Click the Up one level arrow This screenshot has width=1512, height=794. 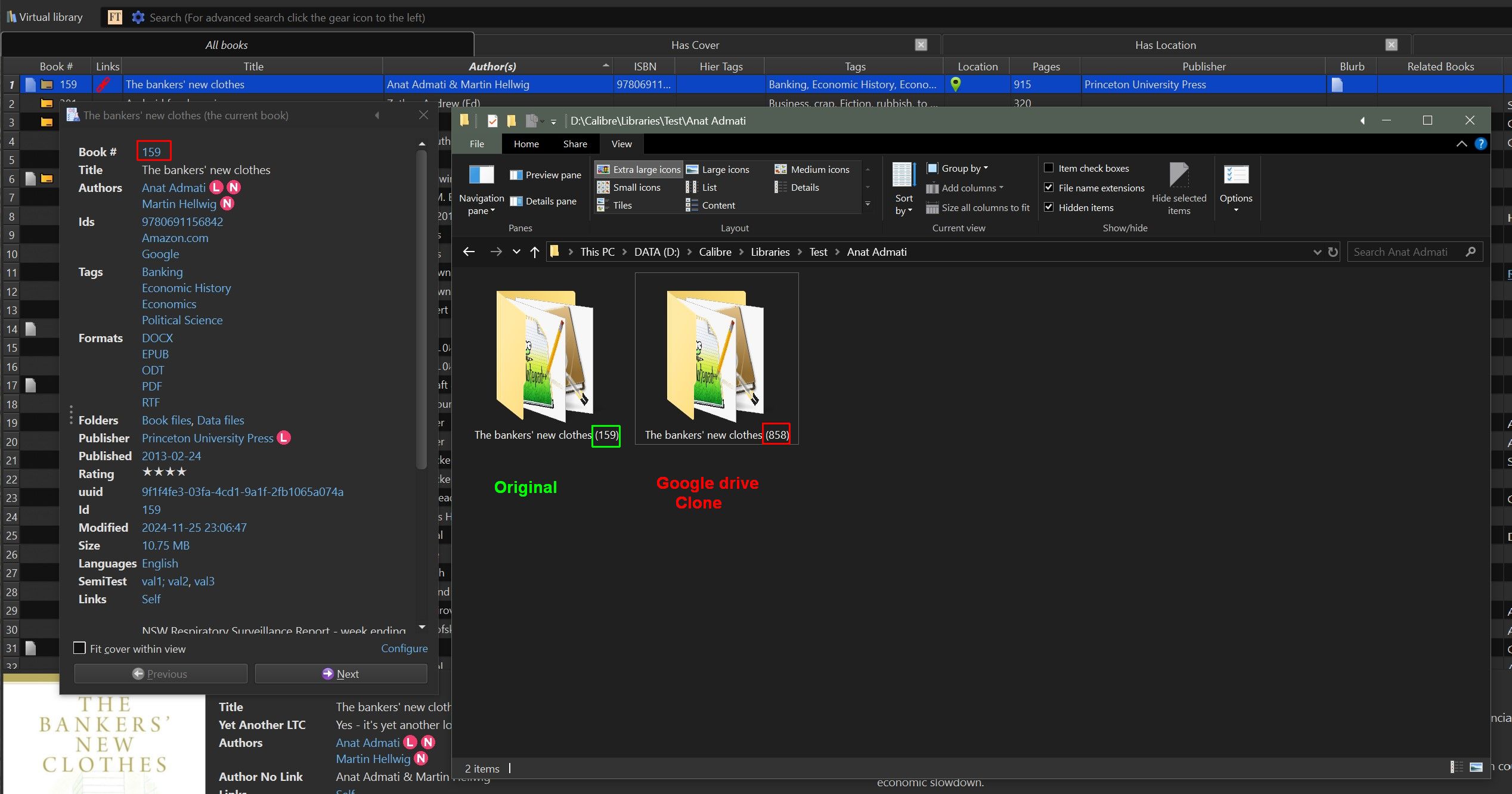pyautogui.click(x=535, y=252)
